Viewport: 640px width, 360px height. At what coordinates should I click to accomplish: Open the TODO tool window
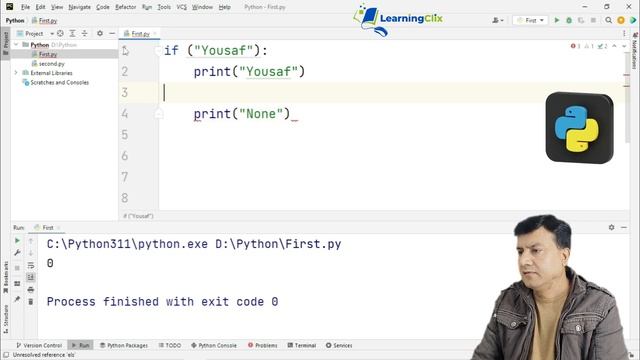click(x=170, y=345)
